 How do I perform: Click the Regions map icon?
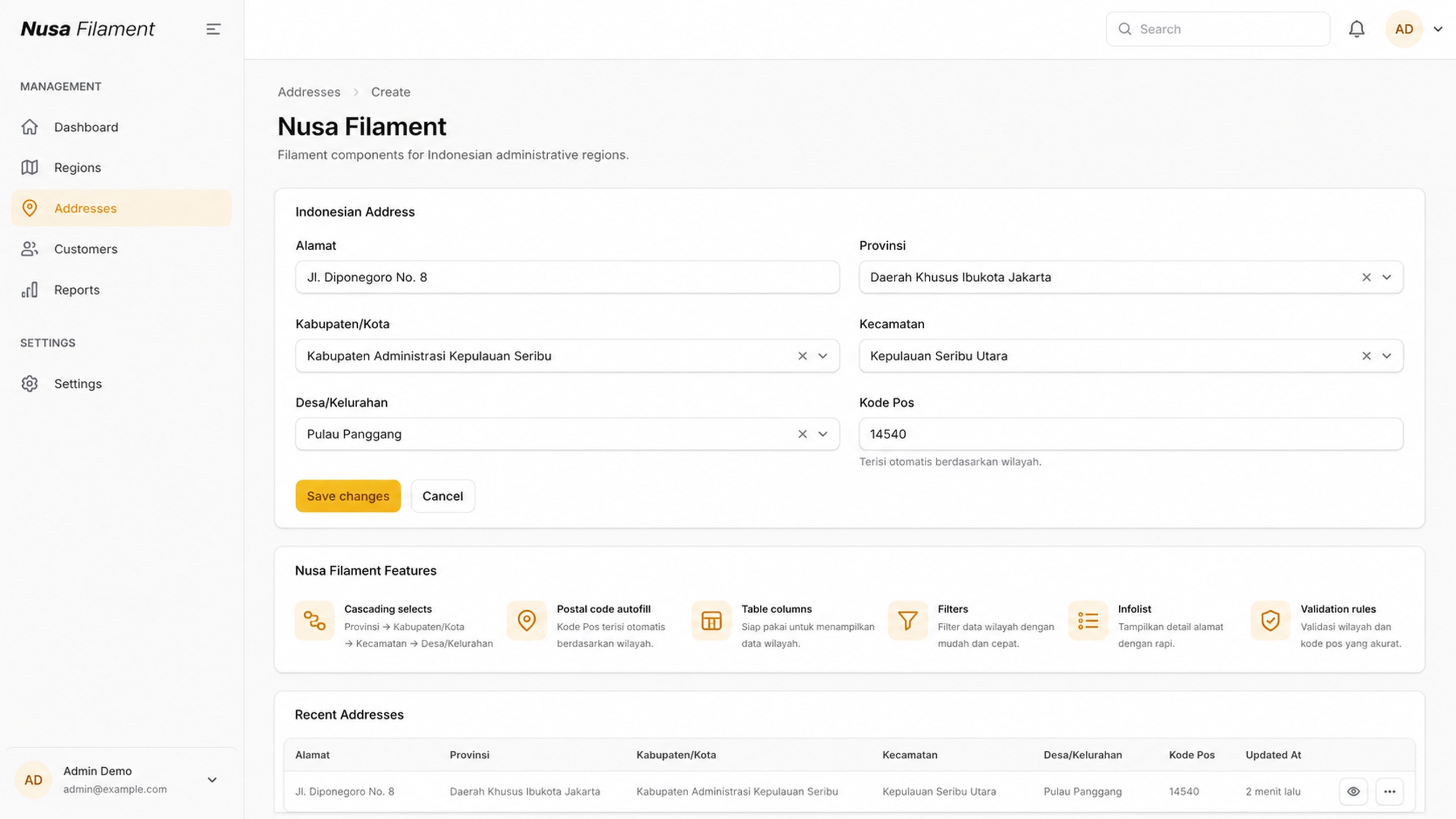coord(30,167)
